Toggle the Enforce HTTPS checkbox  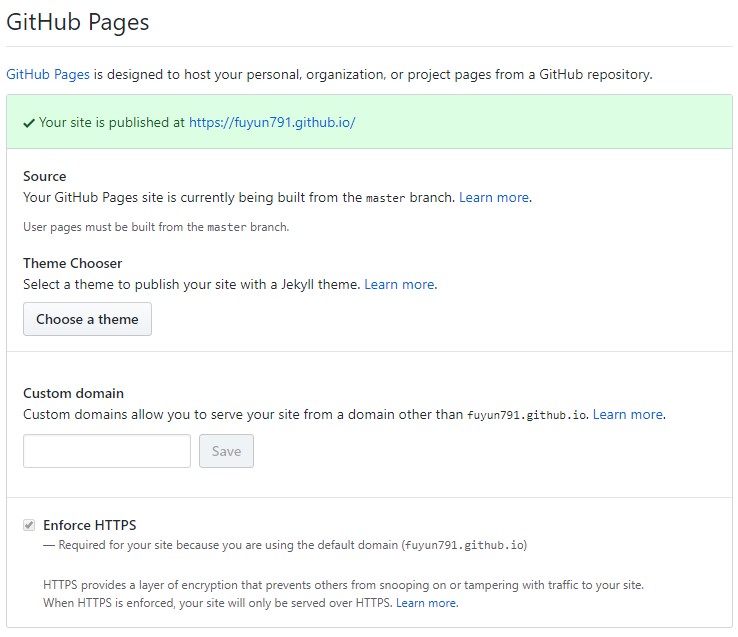coord(29,525)
